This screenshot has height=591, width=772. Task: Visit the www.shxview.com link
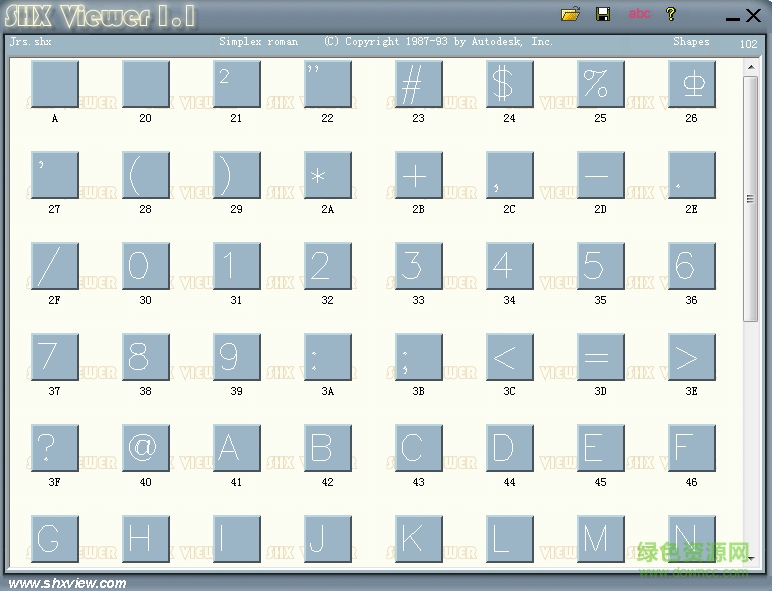pyautogui.click(x=68, y=584)
